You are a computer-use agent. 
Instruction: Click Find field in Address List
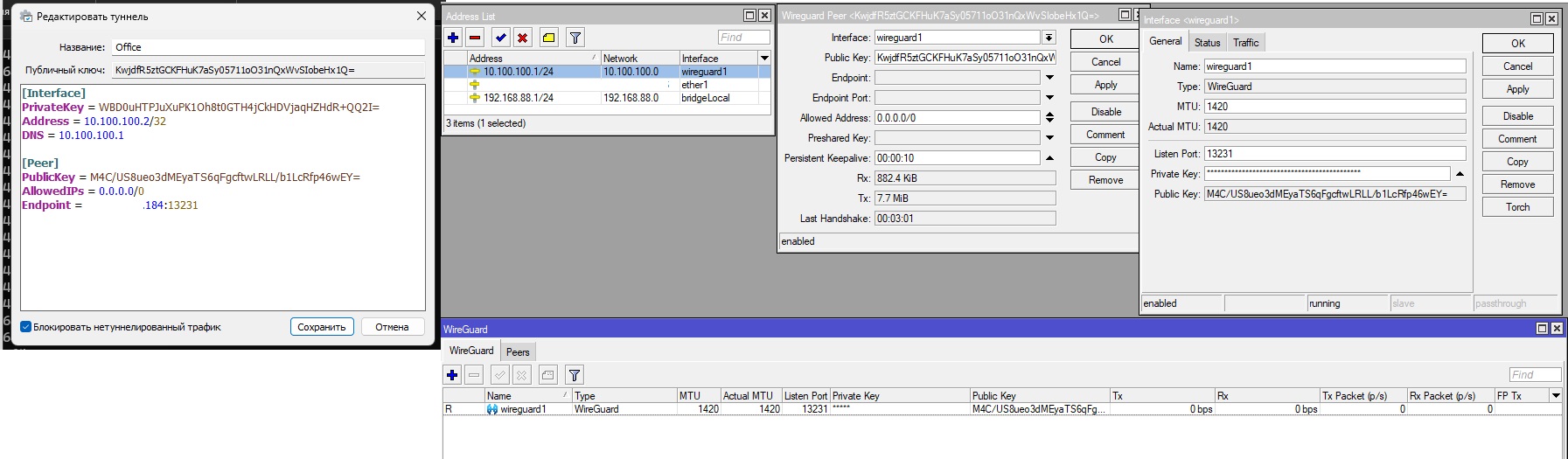(743, 38)
